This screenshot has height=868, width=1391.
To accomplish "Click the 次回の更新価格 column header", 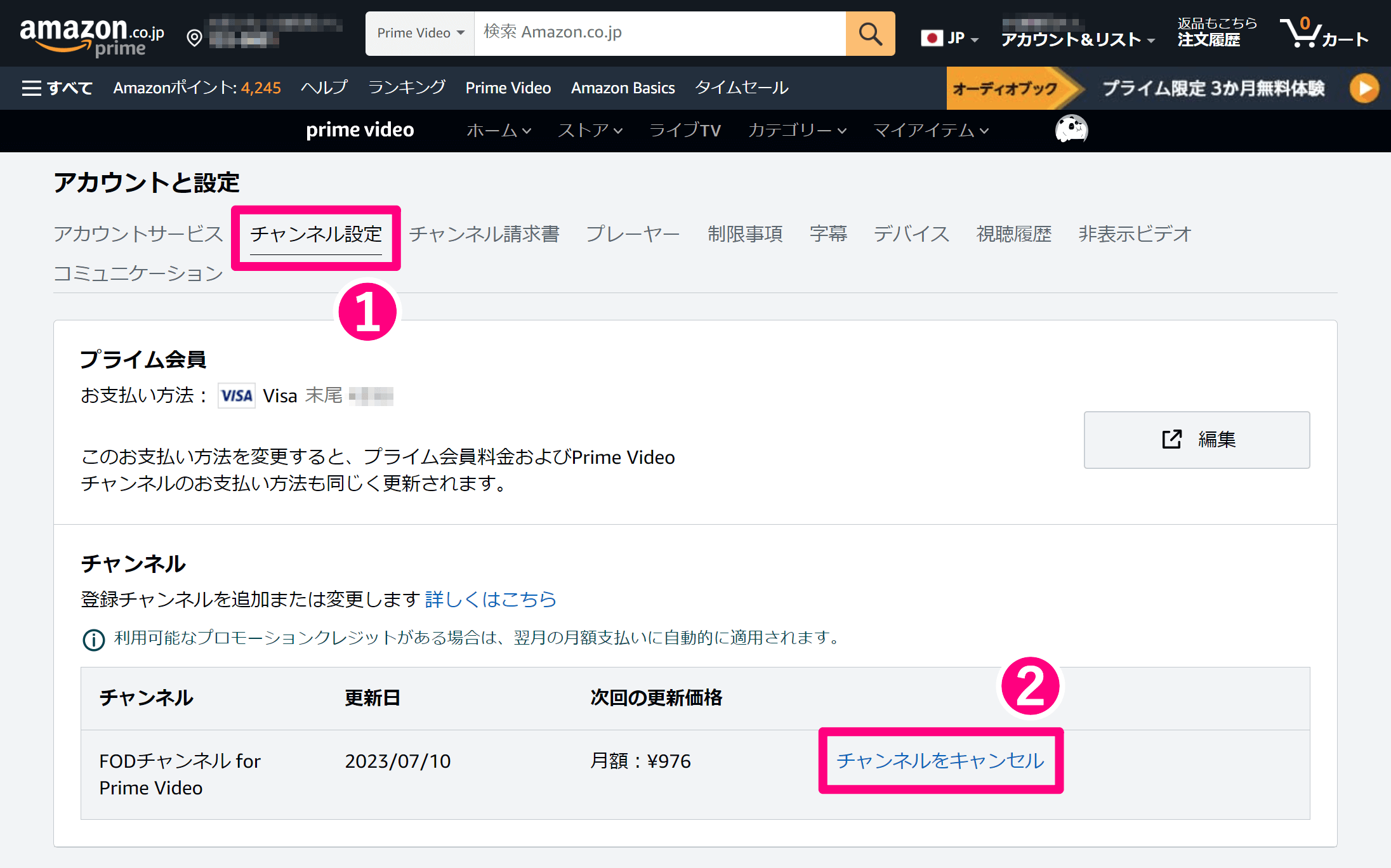I will point(656,697).
